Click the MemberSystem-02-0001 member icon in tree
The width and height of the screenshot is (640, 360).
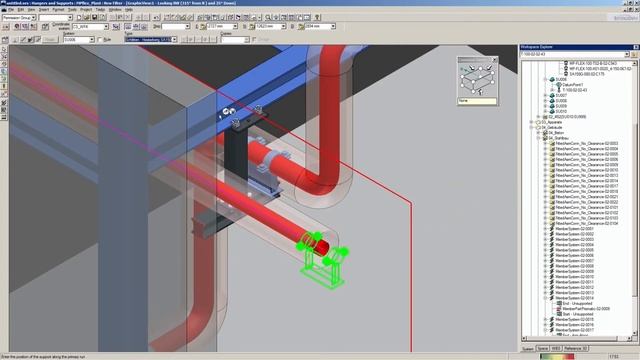tap(552, 229)
